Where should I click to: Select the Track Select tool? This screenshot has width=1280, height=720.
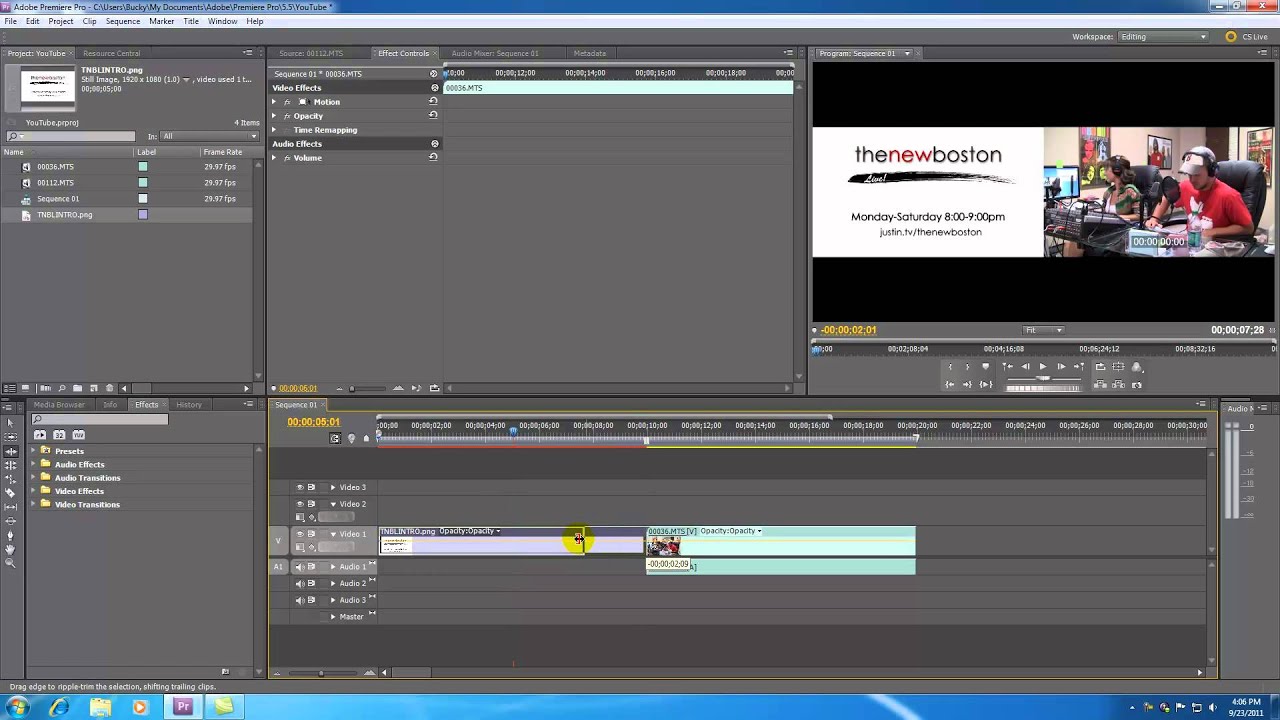[x=10, y=437]
